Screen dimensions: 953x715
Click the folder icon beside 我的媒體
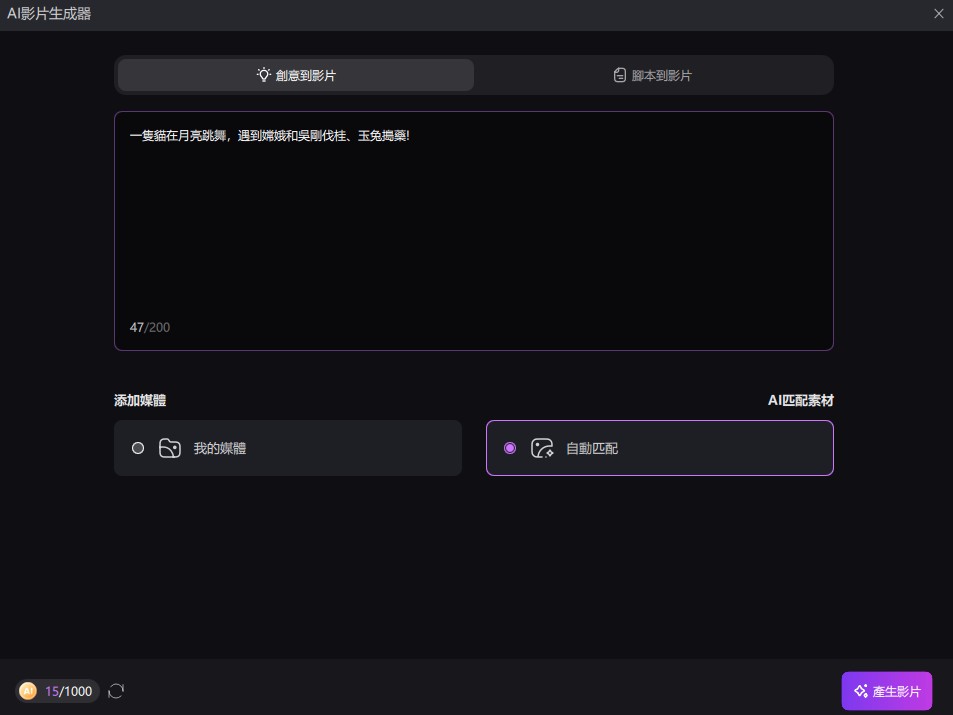(x=170, y=448)
